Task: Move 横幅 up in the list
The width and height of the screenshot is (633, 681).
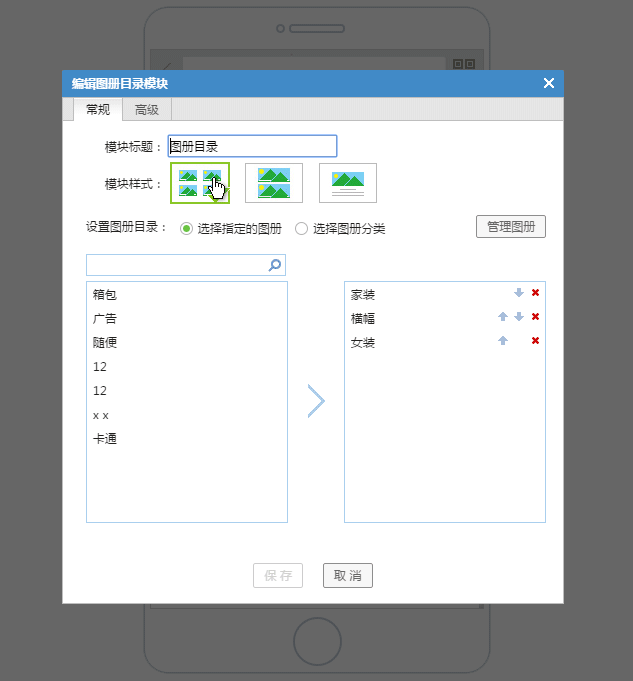Action: 503,317
